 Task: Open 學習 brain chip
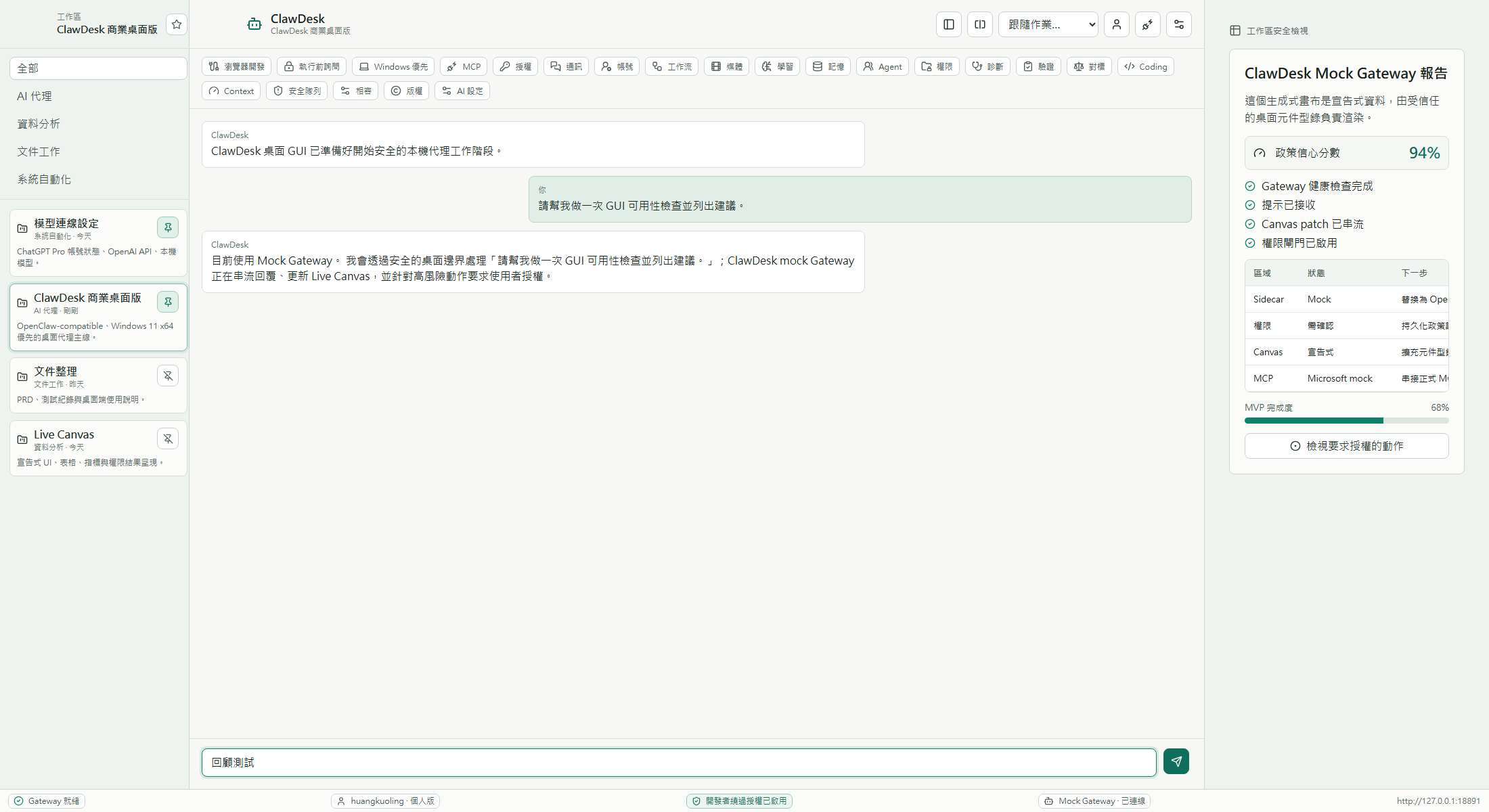click(x=777, y=66)
